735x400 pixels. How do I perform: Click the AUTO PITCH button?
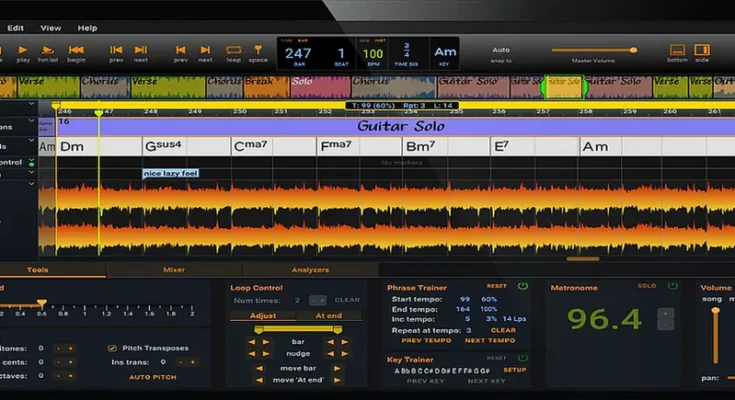coord(153,377)
